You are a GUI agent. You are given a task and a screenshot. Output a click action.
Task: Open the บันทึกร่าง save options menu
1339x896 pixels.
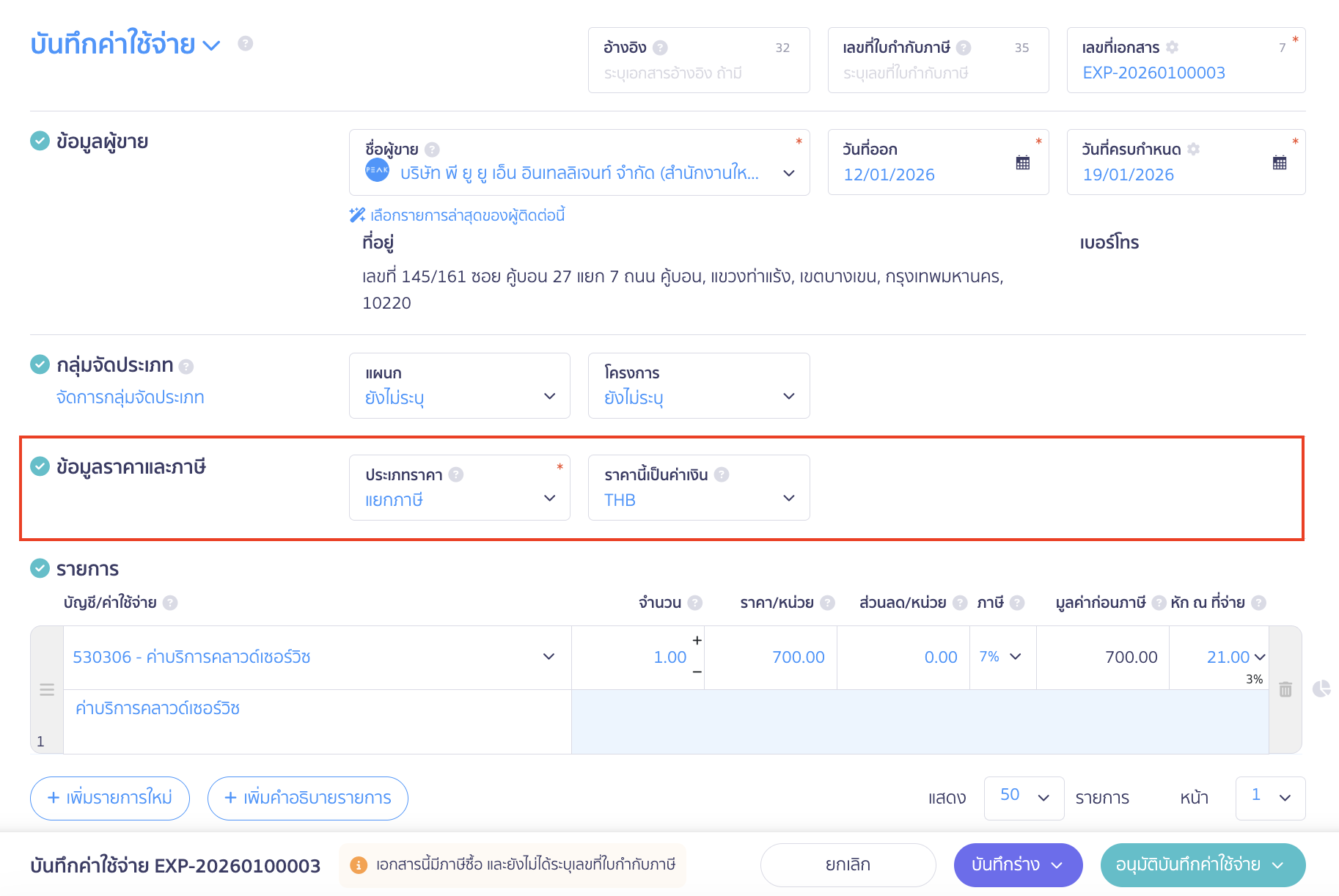pyautogui.click(x=1057, y=865)
